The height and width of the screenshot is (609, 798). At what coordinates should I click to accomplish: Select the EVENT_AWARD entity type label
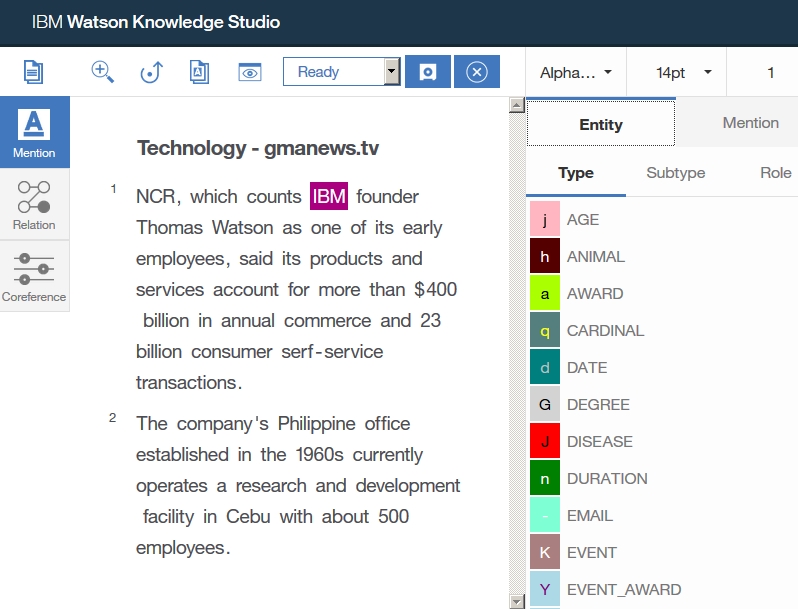tap(624, 590)
